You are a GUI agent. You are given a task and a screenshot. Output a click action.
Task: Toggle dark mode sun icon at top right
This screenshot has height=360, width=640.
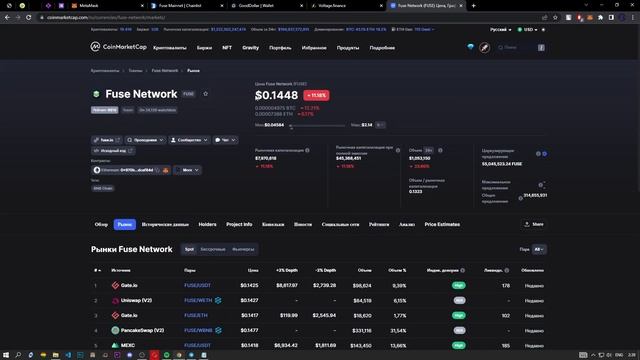tap(543, 29)
